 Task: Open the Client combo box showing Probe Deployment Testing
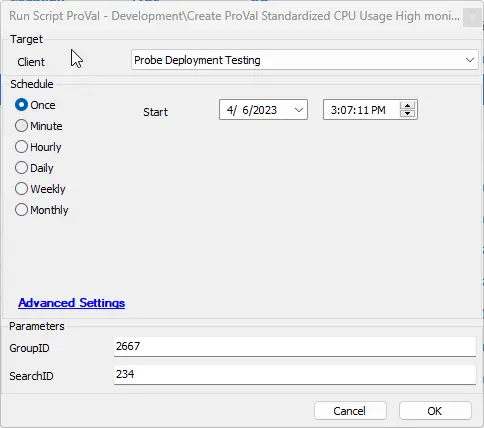tap(305, 60)
